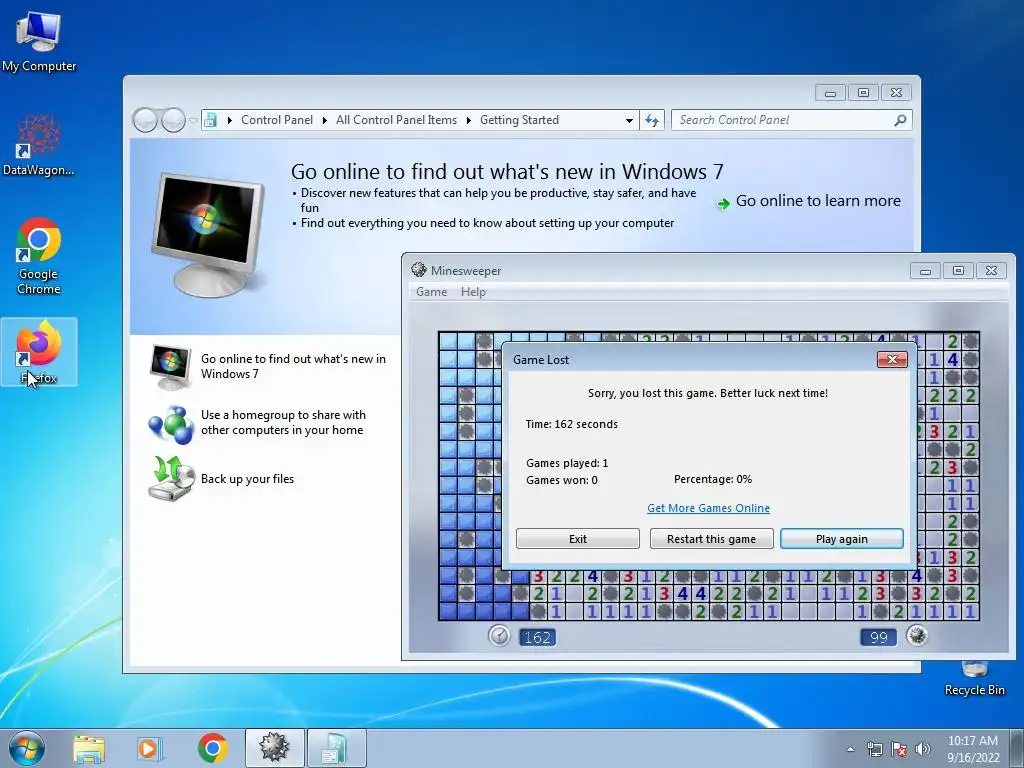Click Play again button
The height and width of the screenshot is (768, 1024).
[842, 539]
